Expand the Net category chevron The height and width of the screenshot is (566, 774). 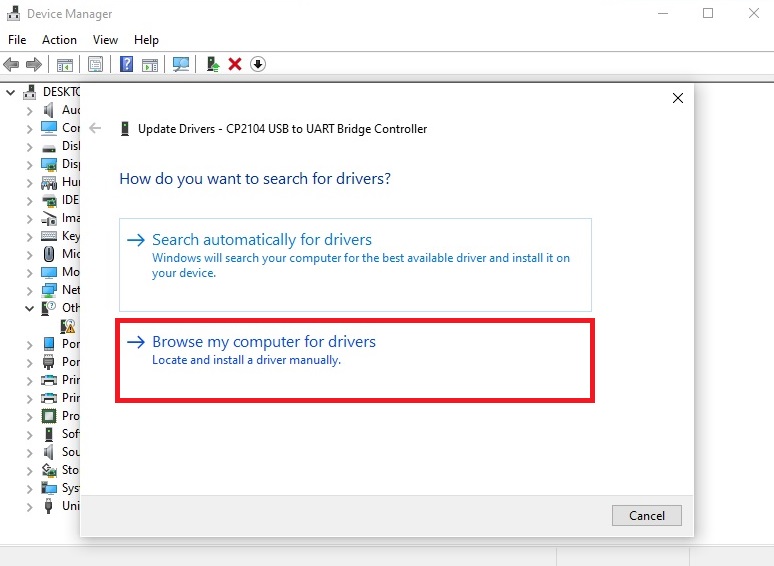coord(30,291)
